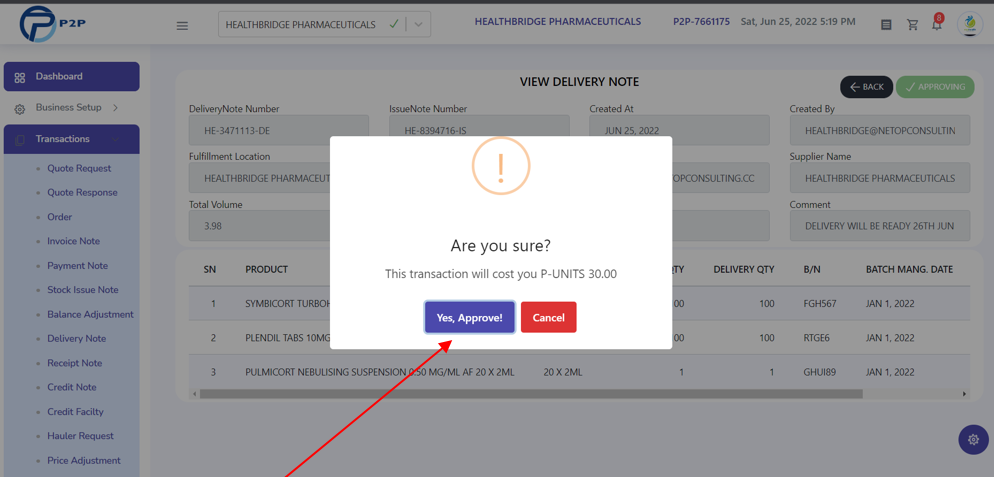This screenshot has width=994, height=477.
Task: Click SYMBICORT TURBOH product cell
Action: tap(288, 304)
